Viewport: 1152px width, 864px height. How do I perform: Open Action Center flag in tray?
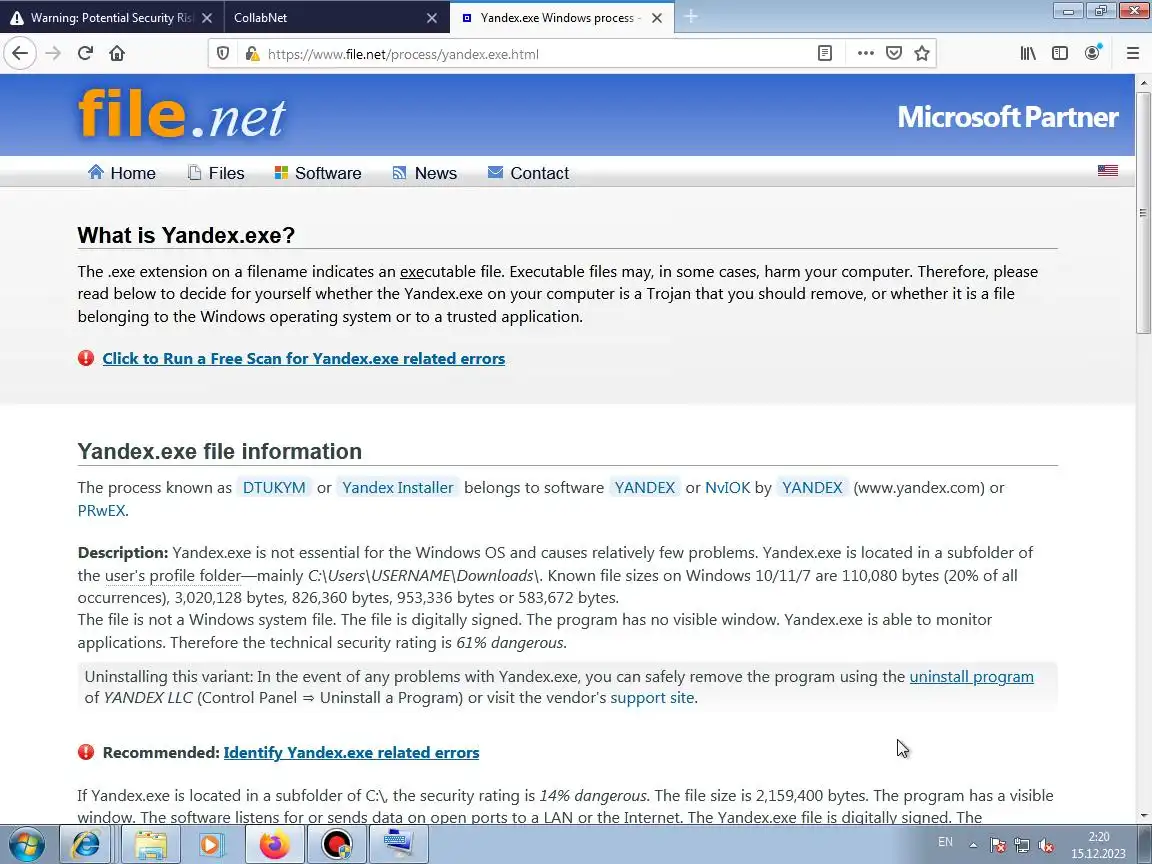click(998, 845)
